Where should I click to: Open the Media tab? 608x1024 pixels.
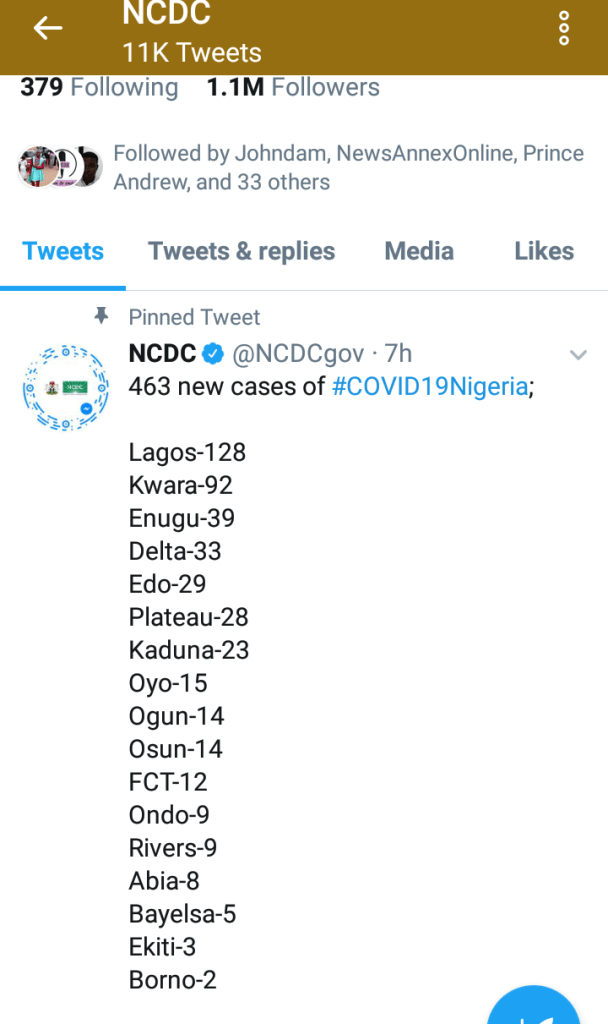419,251
